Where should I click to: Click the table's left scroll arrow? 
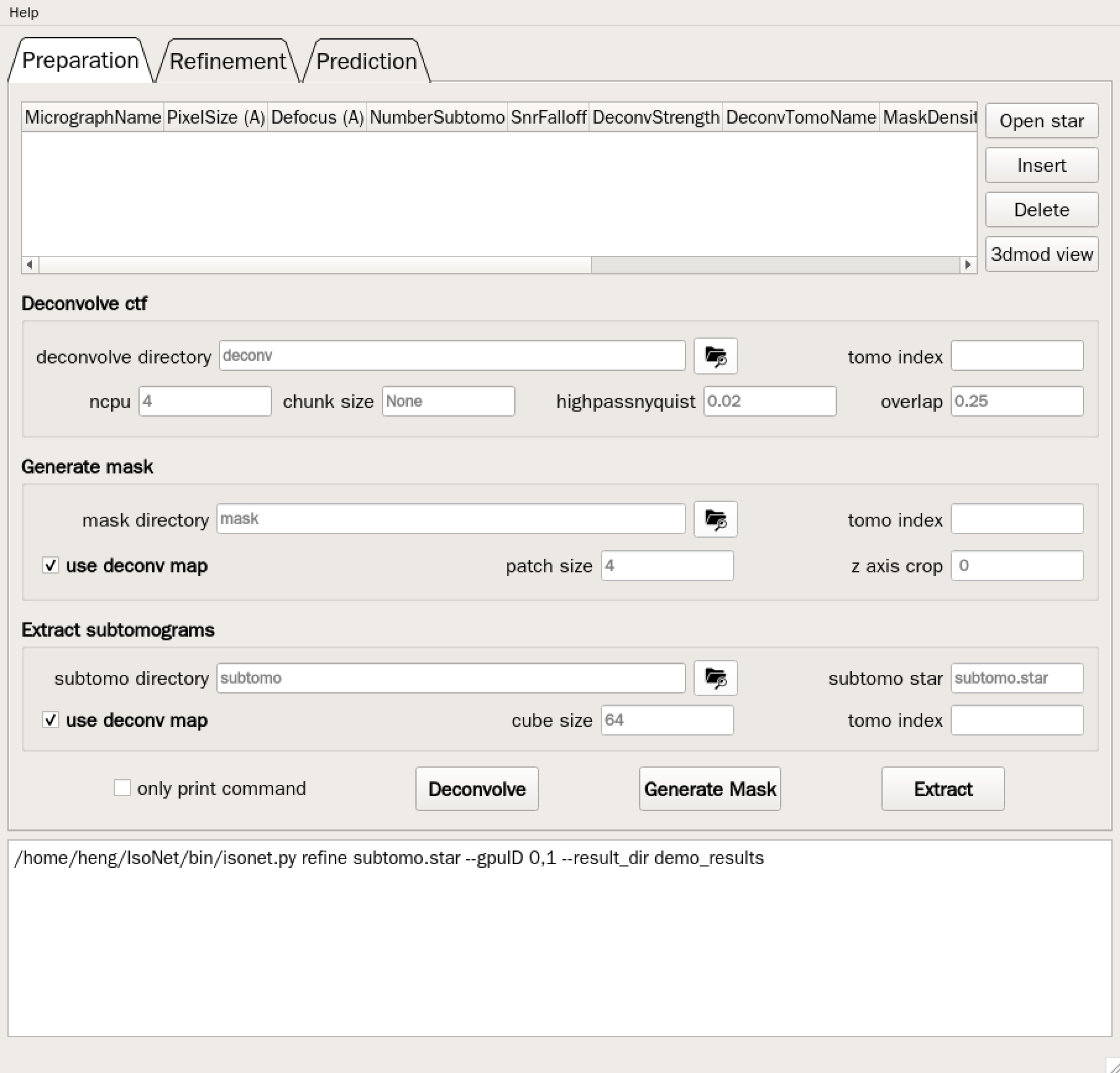coord(30,265)
